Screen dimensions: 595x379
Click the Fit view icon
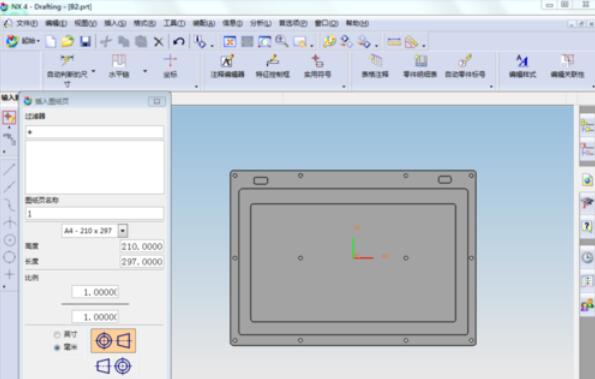pos(229,41)
